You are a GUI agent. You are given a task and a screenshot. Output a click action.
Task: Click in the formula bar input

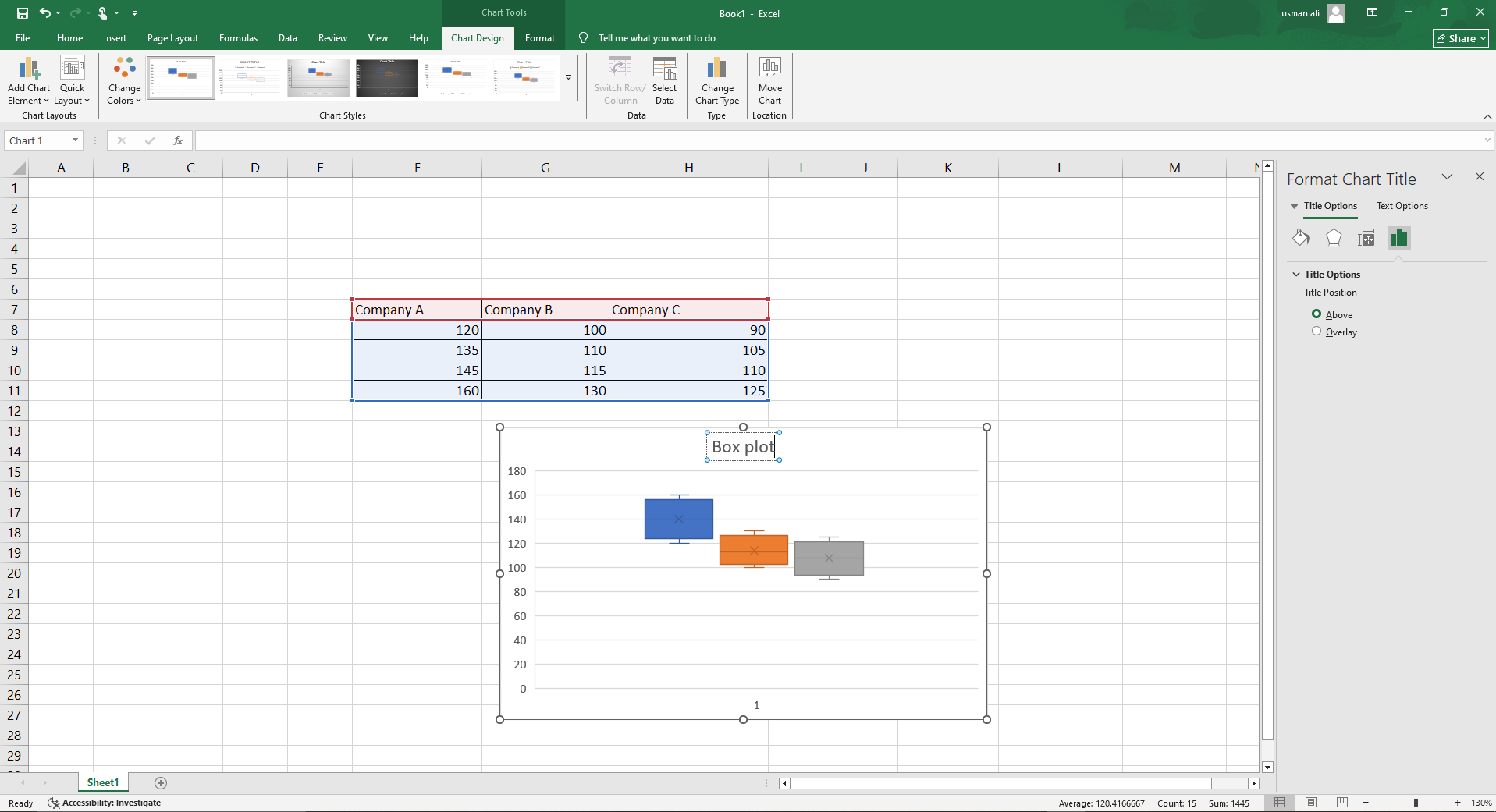tap(839, 140)
